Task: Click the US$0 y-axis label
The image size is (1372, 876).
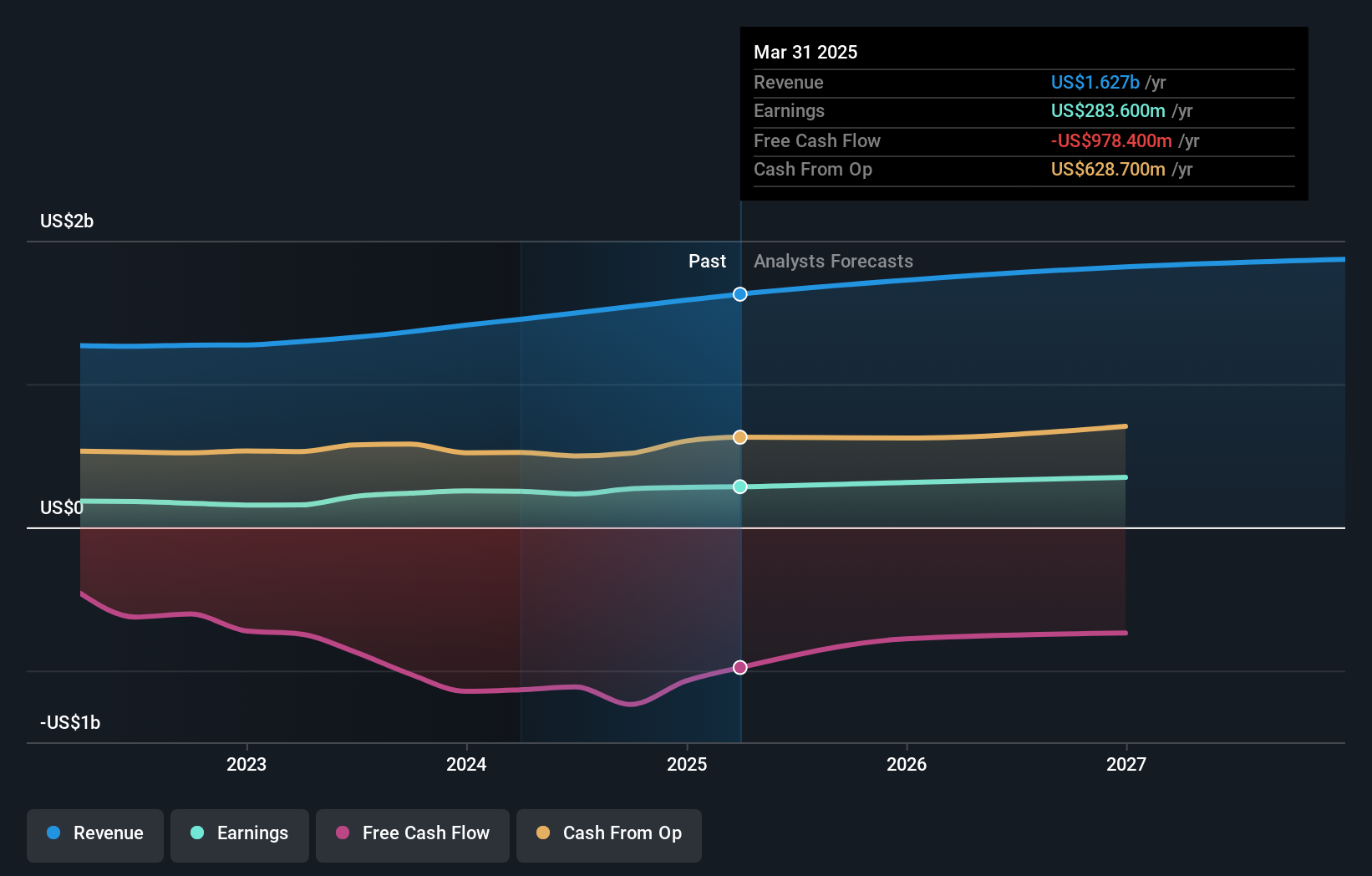Action: click(62, 507)
